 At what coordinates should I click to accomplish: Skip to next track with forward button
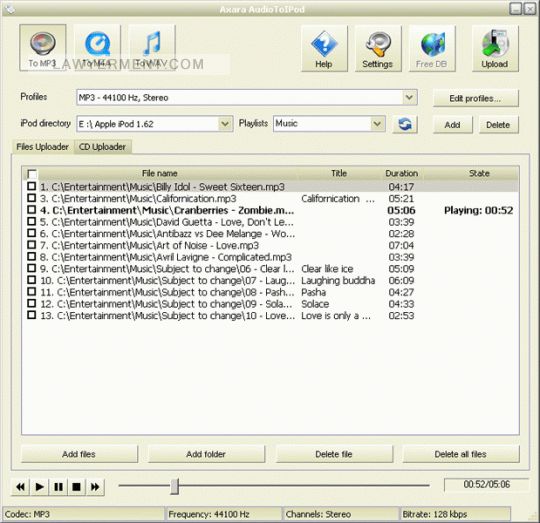pos(95,487)
